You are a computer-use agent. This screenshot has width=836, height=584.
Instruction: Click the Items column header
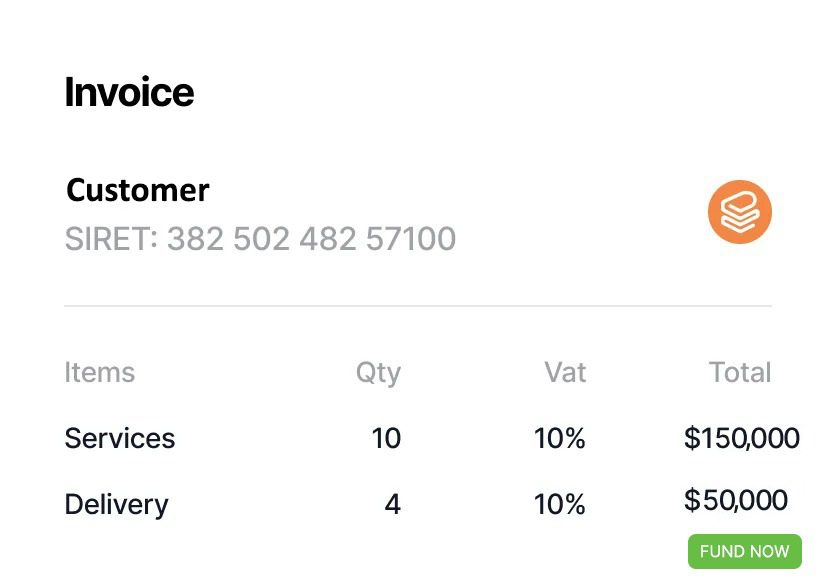coord(100,372)
